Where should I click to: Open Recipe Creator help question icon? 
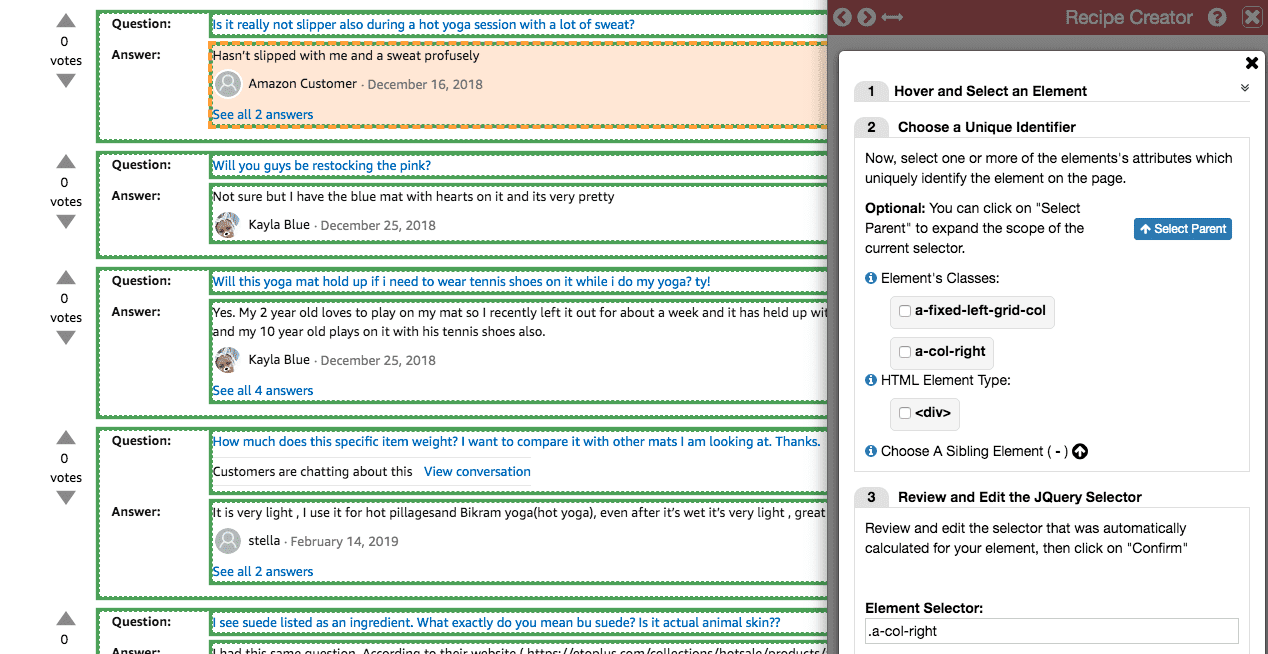(x=1217, y=17)
